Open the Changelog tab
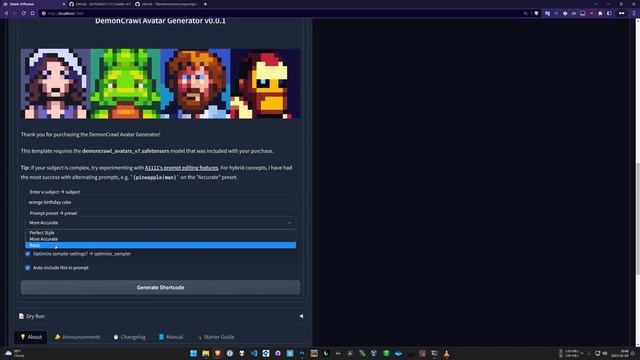This screenshot has width=640, height=360. pos(129,337)
